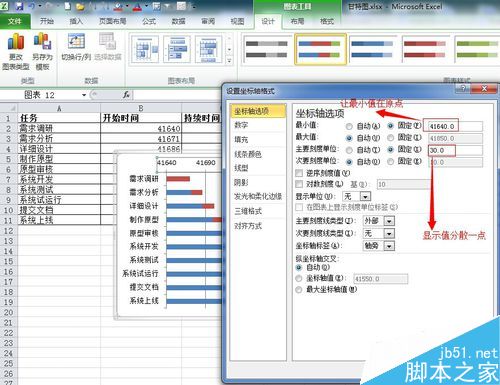Select maximum axis value (最大坐标轴值) radio
The width and height of the screenshot is (500, 385).
[x=299, y=290]
